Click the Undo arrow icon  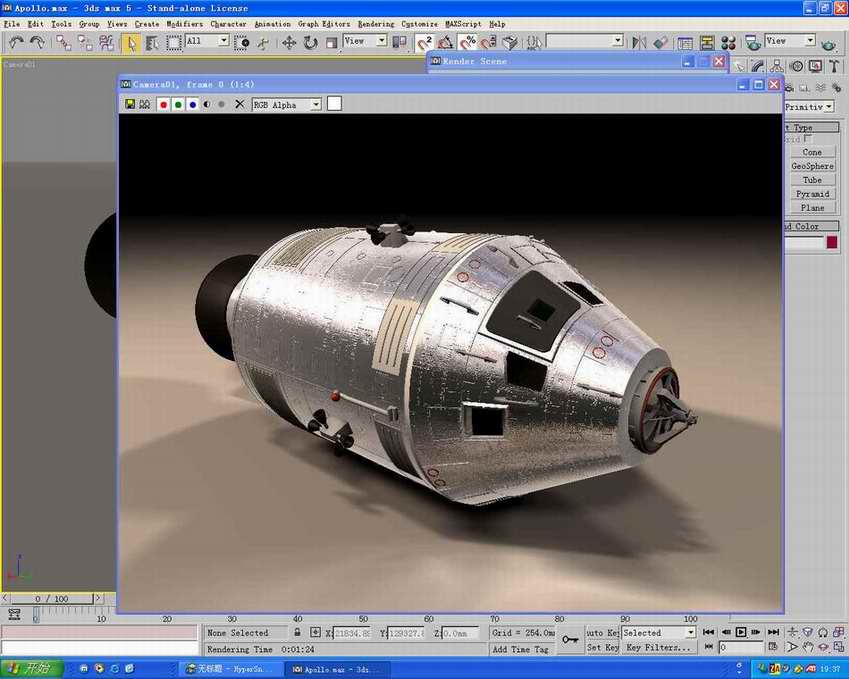tap(16, 42)
